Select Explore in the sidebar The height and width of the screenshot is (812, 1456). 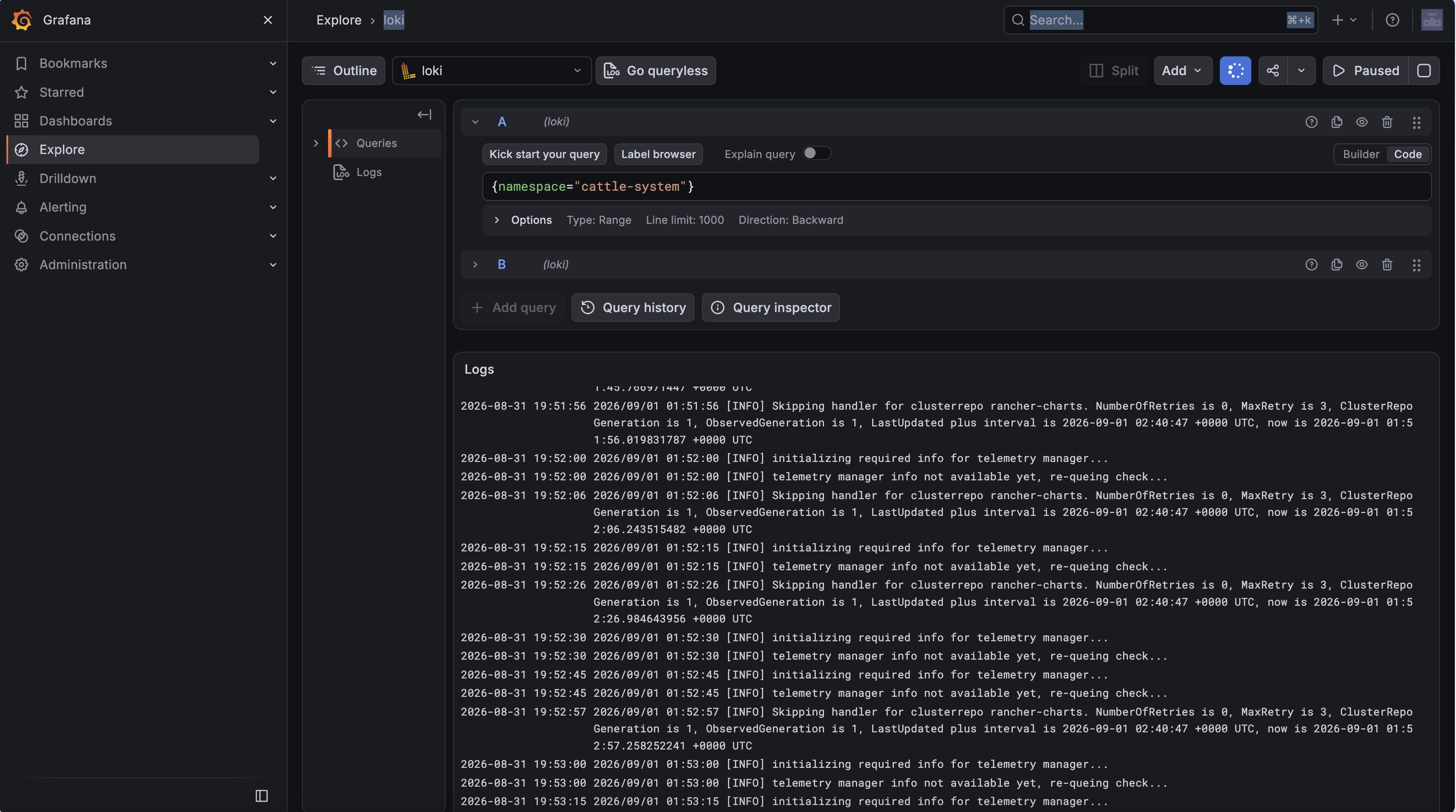tap(133, 150)
